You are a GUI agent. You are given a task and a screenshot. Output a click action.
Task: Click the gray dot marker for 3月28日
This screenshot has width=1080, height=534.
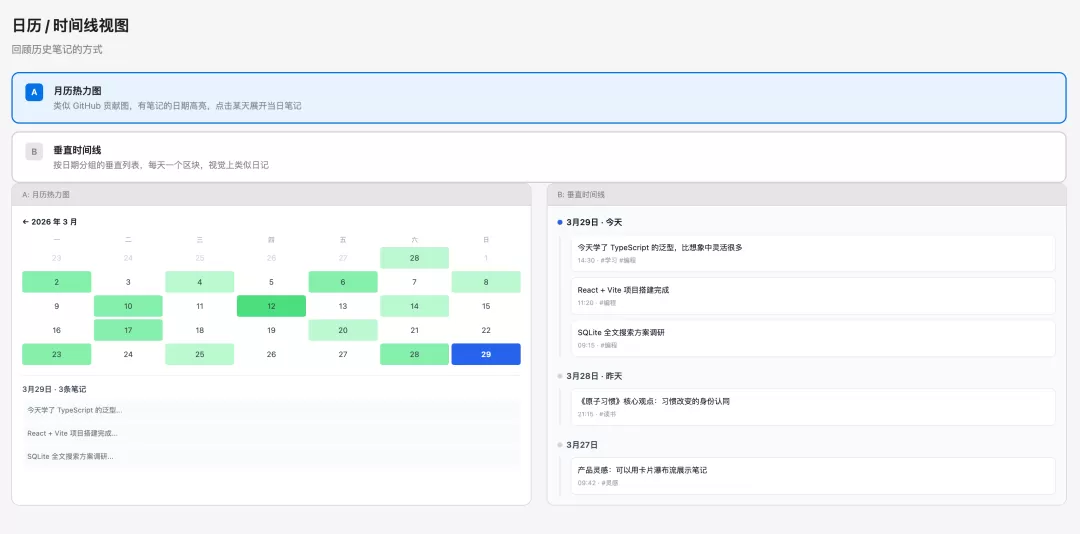coord(559,376)
